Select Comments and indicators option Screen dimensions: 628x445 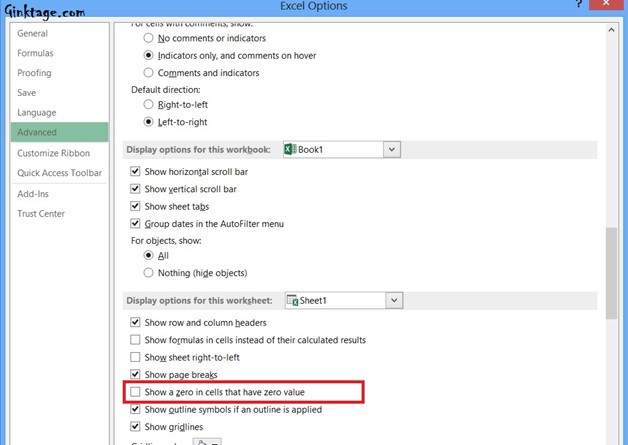[x=148, y=72]
